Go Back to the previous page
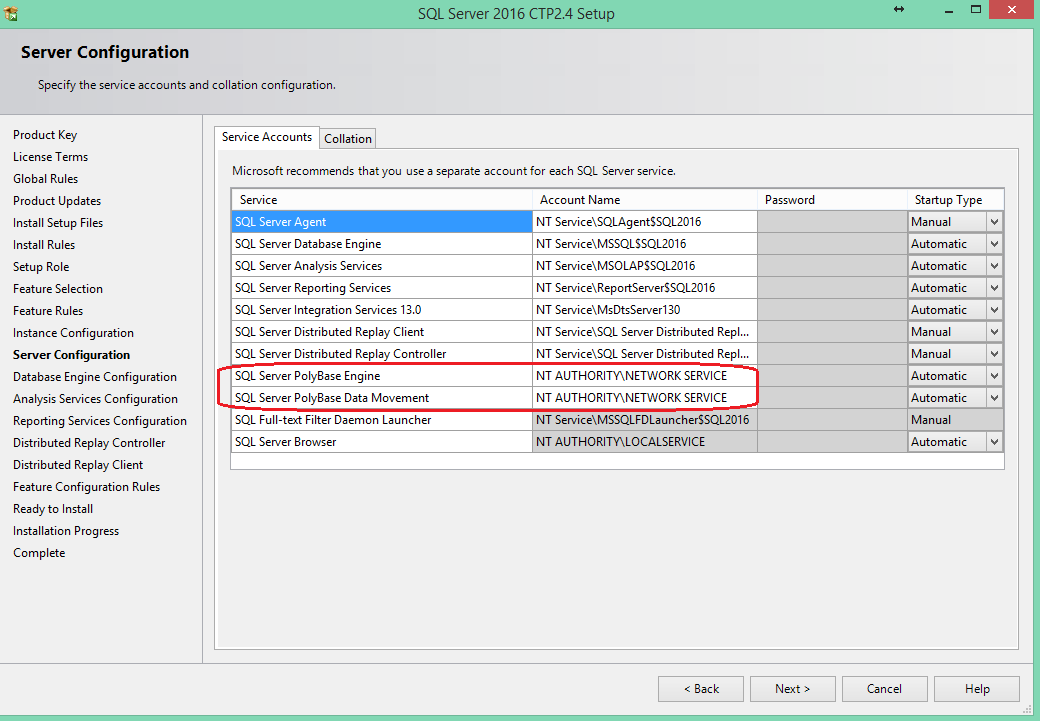This screenshot has height=721, width=1040. (701, 688)
